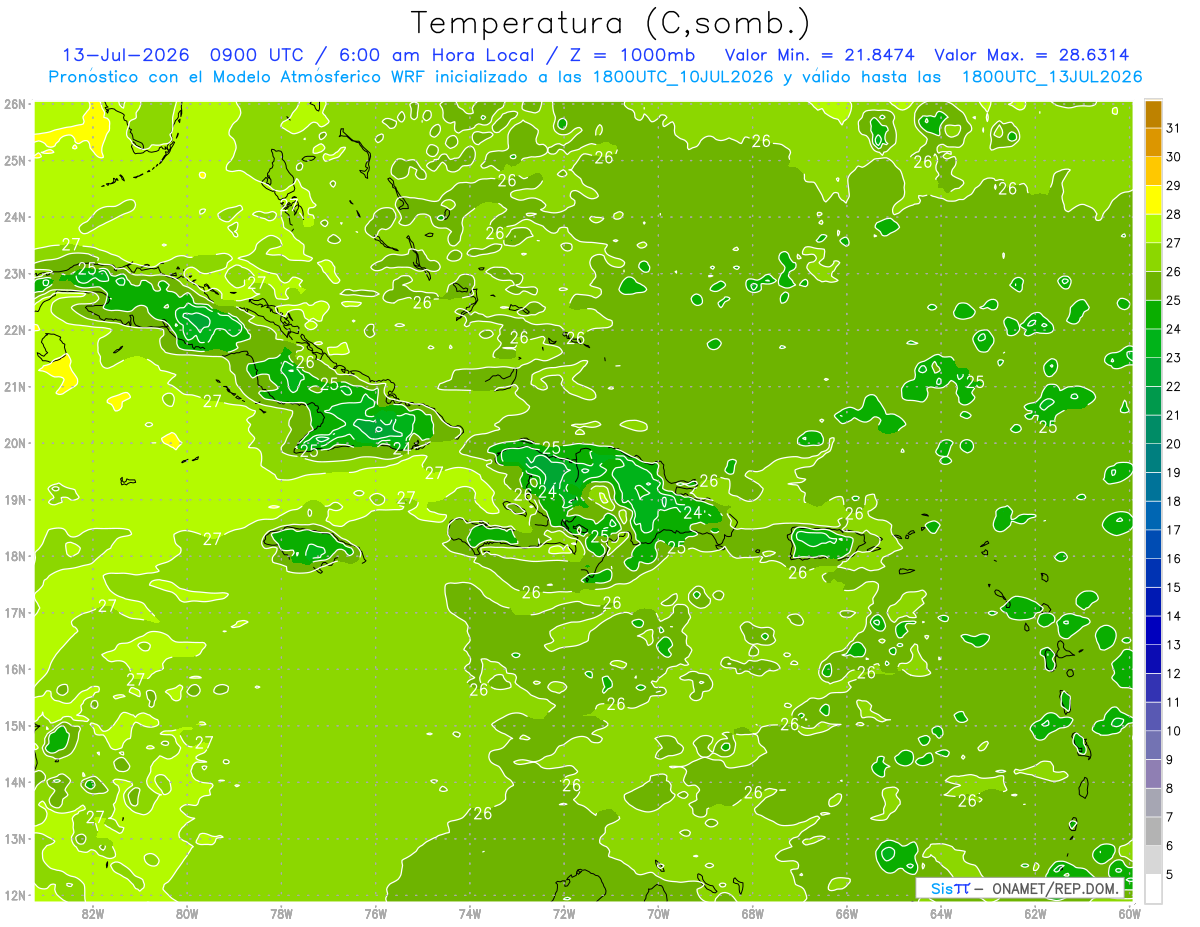The height and width of the screenshot is (927, 1200).
Task: Click the legend color band between 5 and 6
Action: pos(1153,859)
